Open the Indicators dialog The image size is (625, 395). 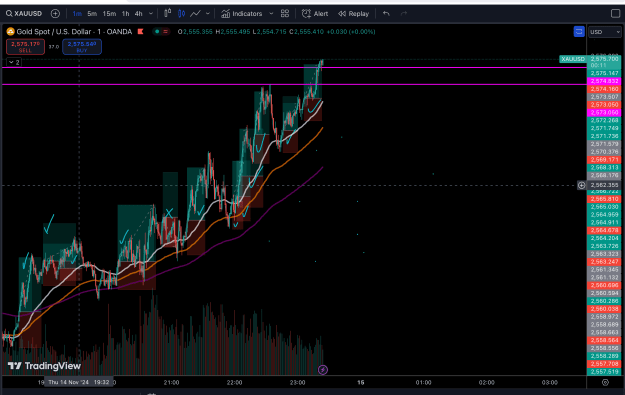coord(242,14)
